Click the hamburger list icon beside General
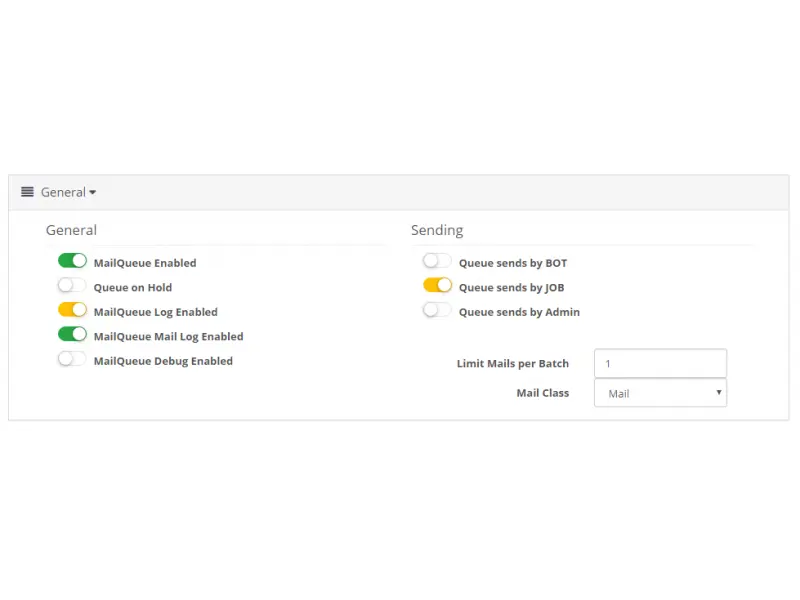Screen dimensions: 800x600 click(27, 192)
